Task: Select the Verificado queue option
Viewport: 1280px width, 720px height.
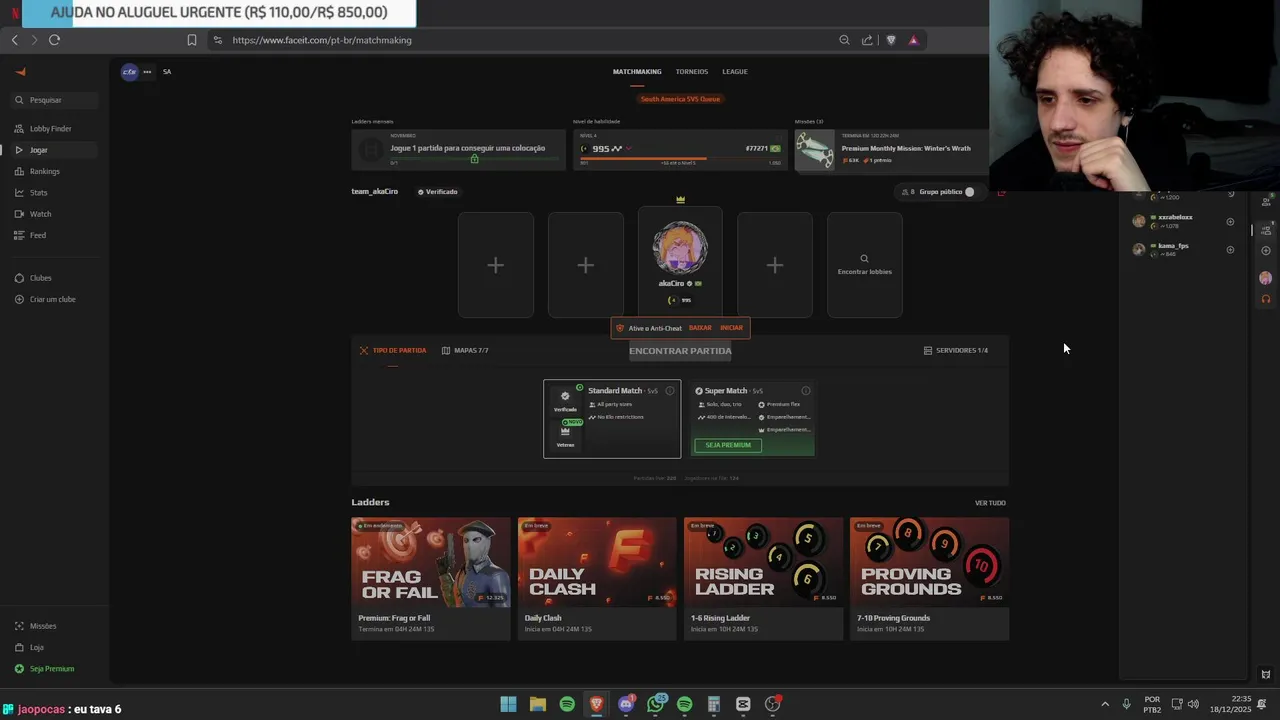Action: (565, 400)
